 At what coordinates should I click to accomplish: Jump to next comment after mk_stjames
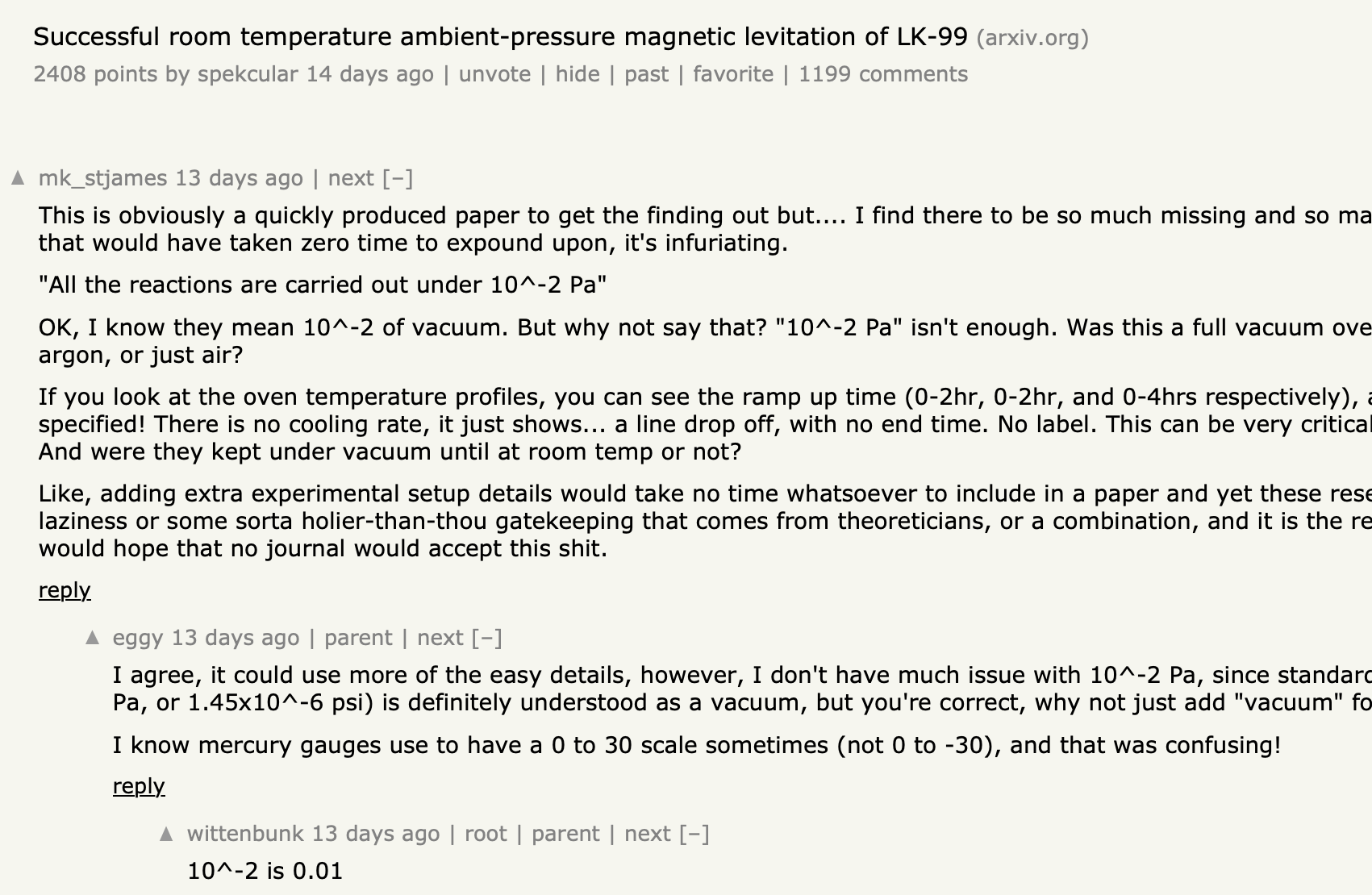351,178
